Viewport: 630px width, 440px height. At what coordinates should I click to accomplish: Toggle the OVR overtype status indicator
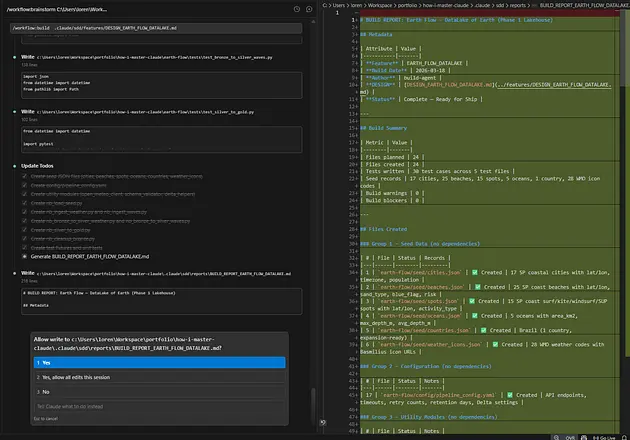(x=570, y=438)
